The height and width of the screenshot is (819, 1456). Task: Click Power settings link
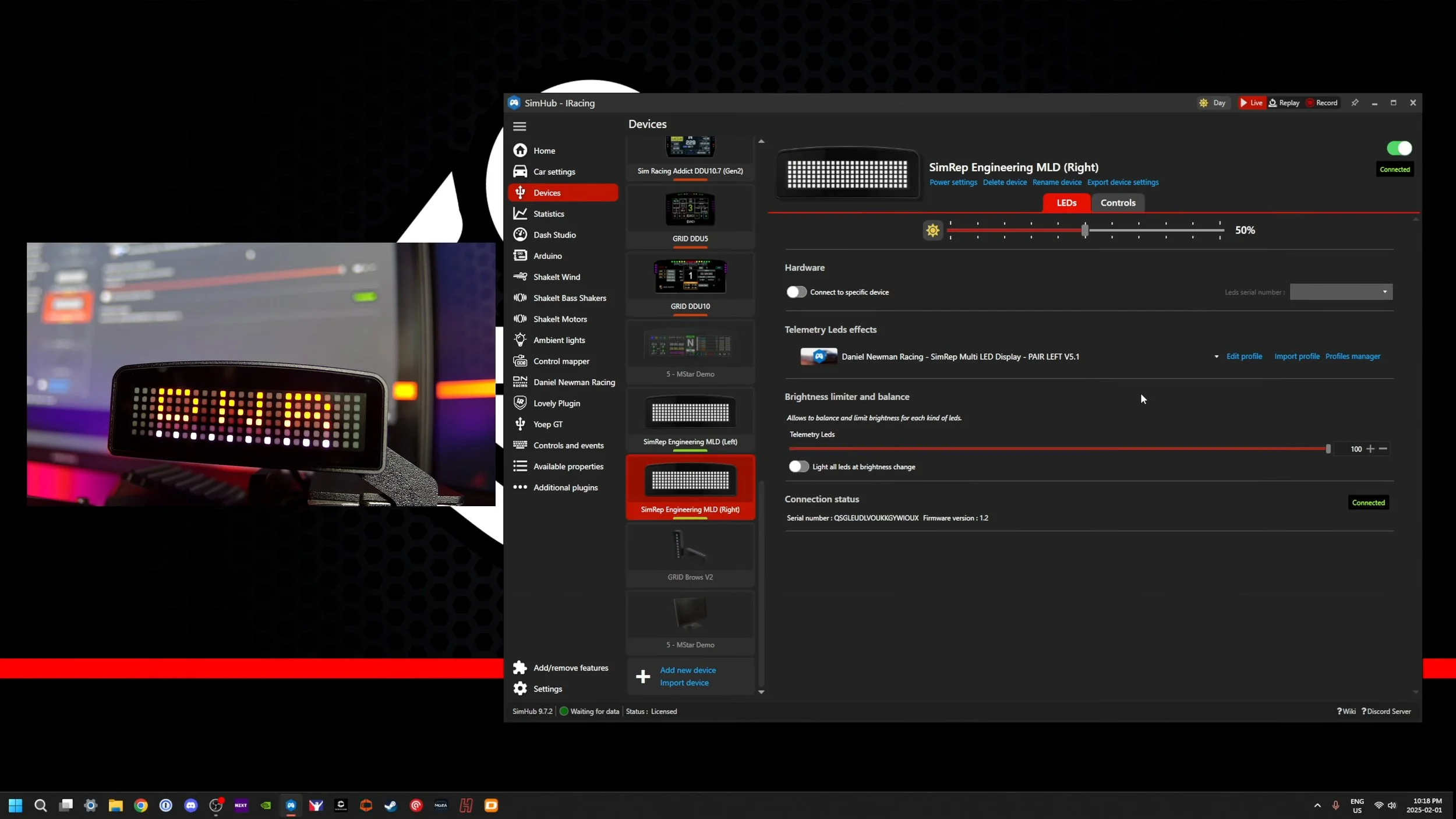(953, 182)
